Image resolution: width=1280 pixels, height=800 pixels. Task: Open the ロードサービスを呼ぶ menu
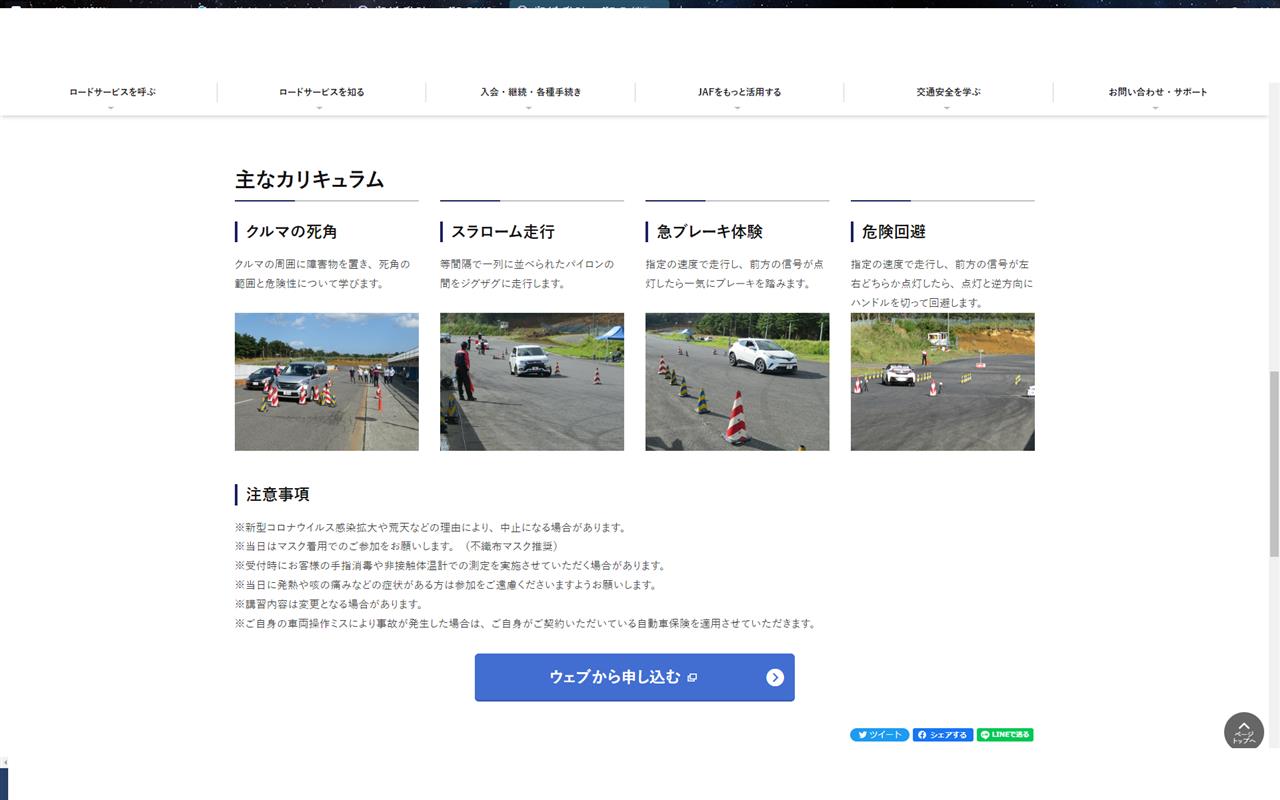(112, 92)
